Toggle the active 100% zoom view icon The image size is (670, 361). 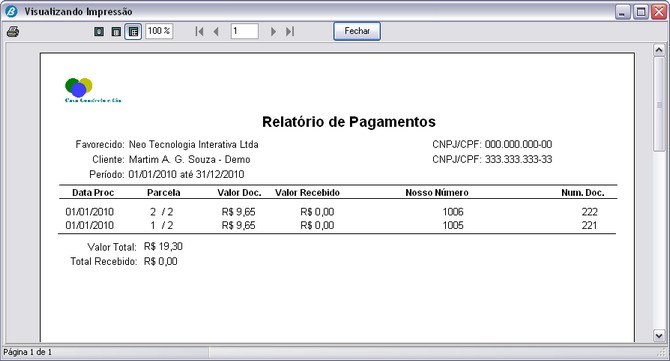[x=133, y=32]
